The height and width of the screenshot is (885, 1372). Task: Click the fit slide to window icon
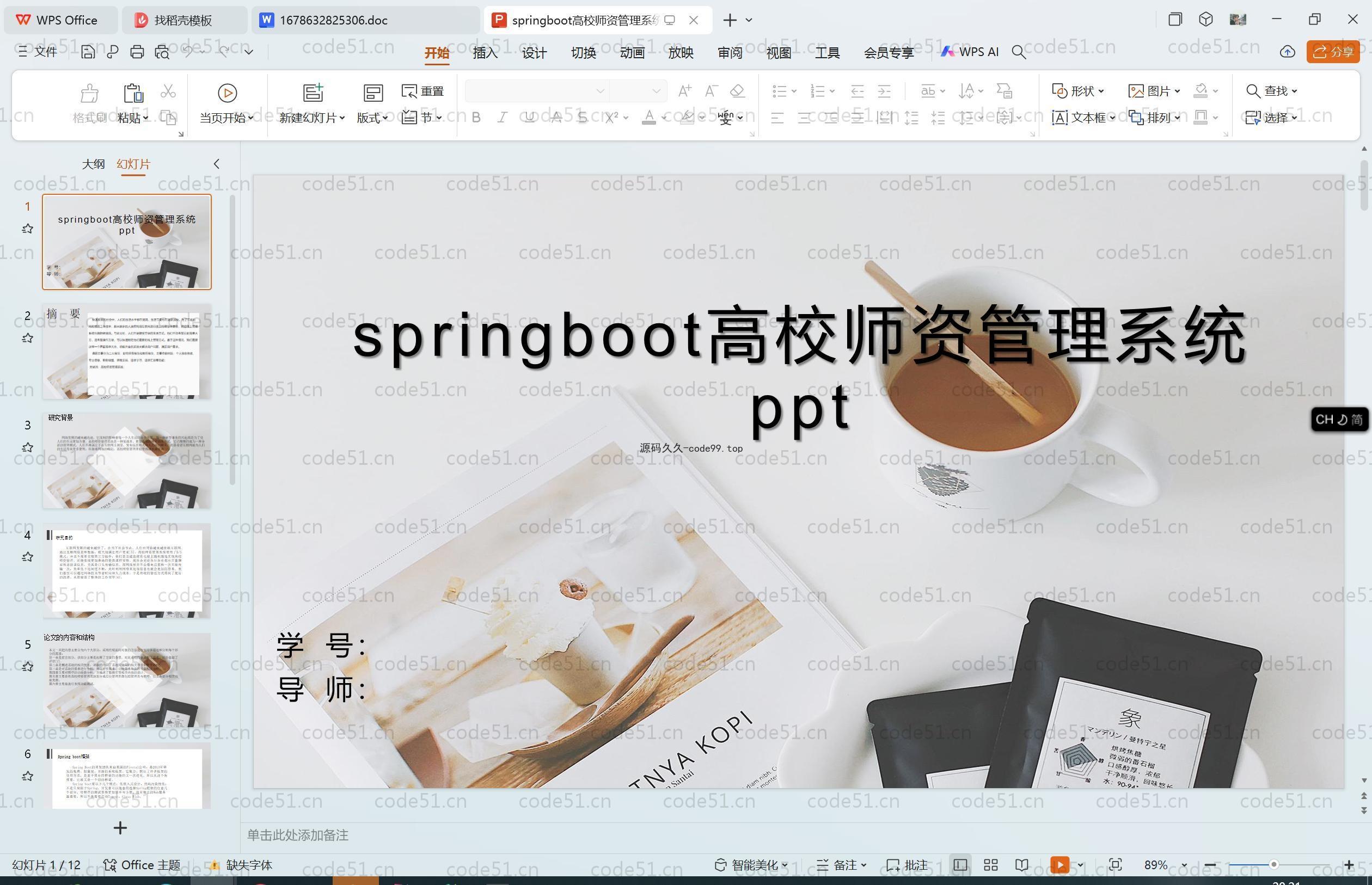click(x=1115, y=865)
